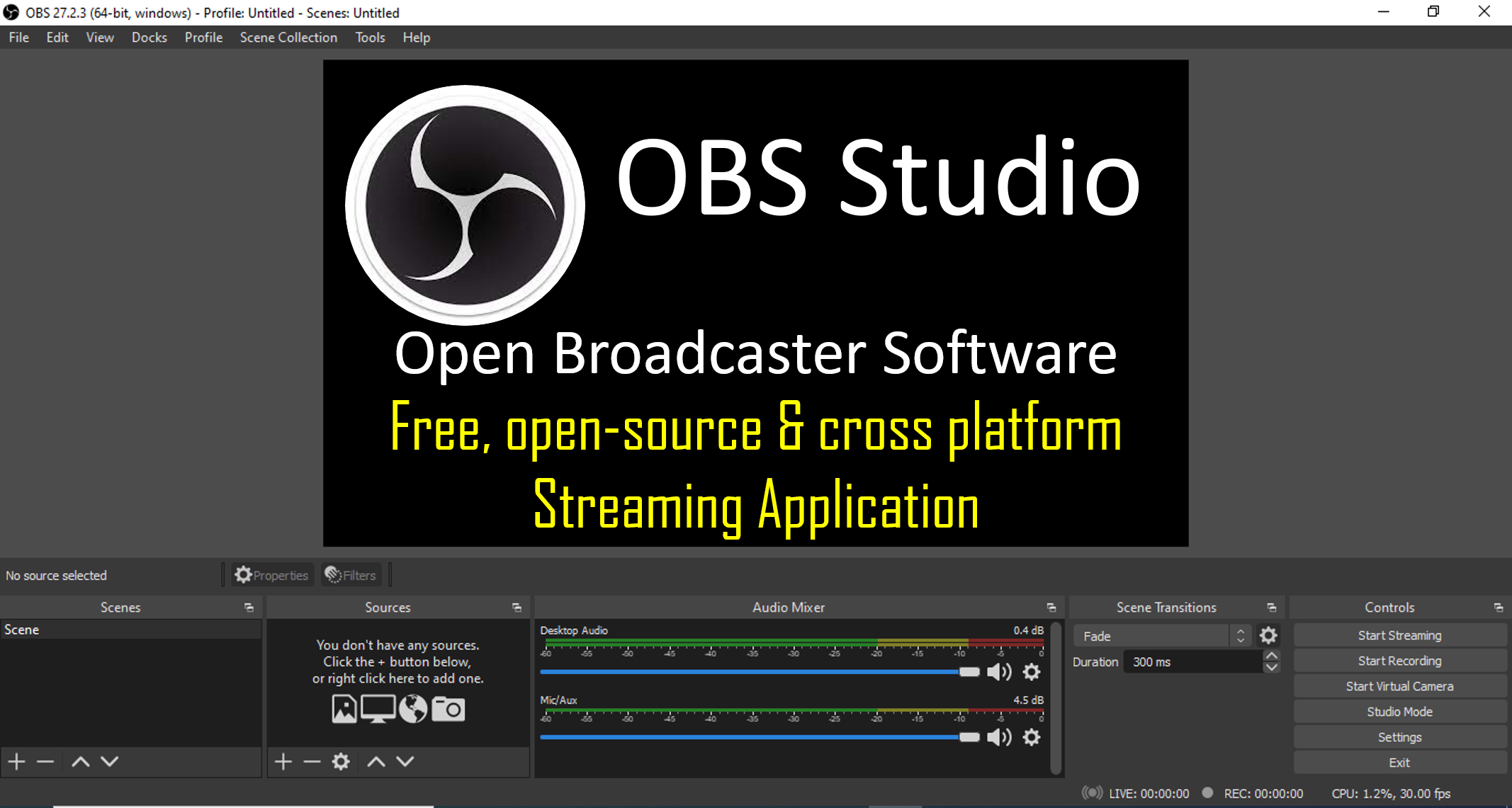1512x808 pixels.
Task: Mute the Mic/Aux channel
Action: click(999, 736)
